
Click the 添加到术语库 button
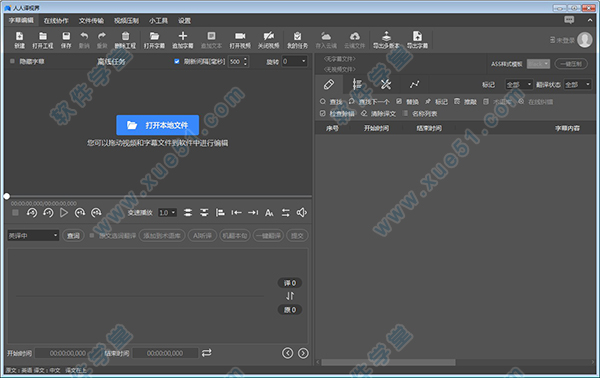(x=162, y=236)
